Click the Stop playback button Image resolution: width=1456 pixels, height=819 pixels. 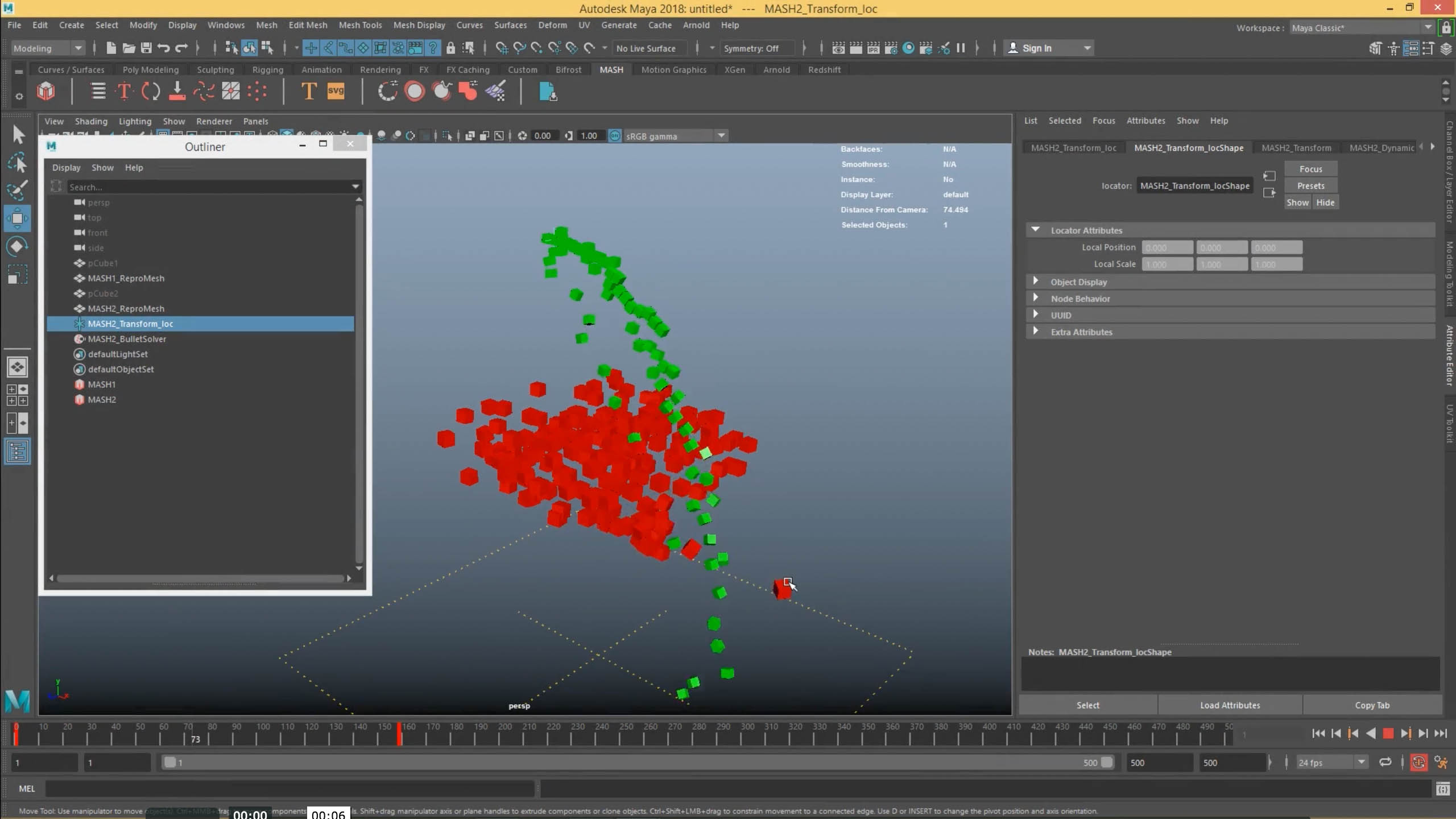coord(1388,734)
